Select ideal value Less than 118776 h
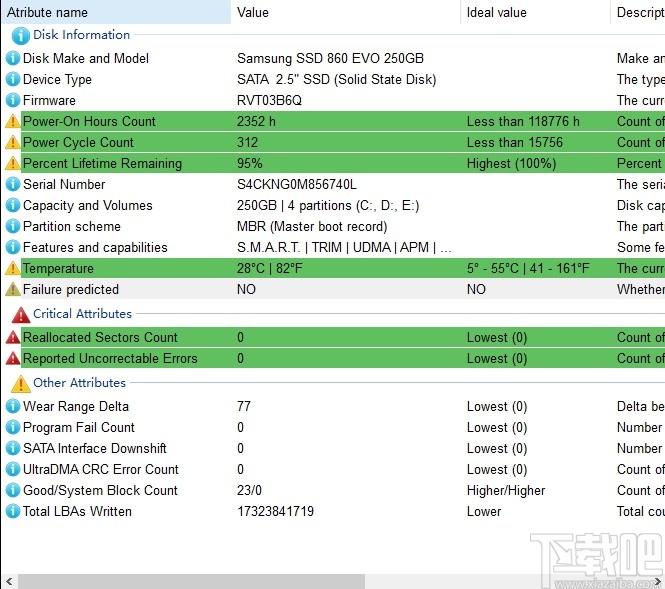 tap(523, 121)
